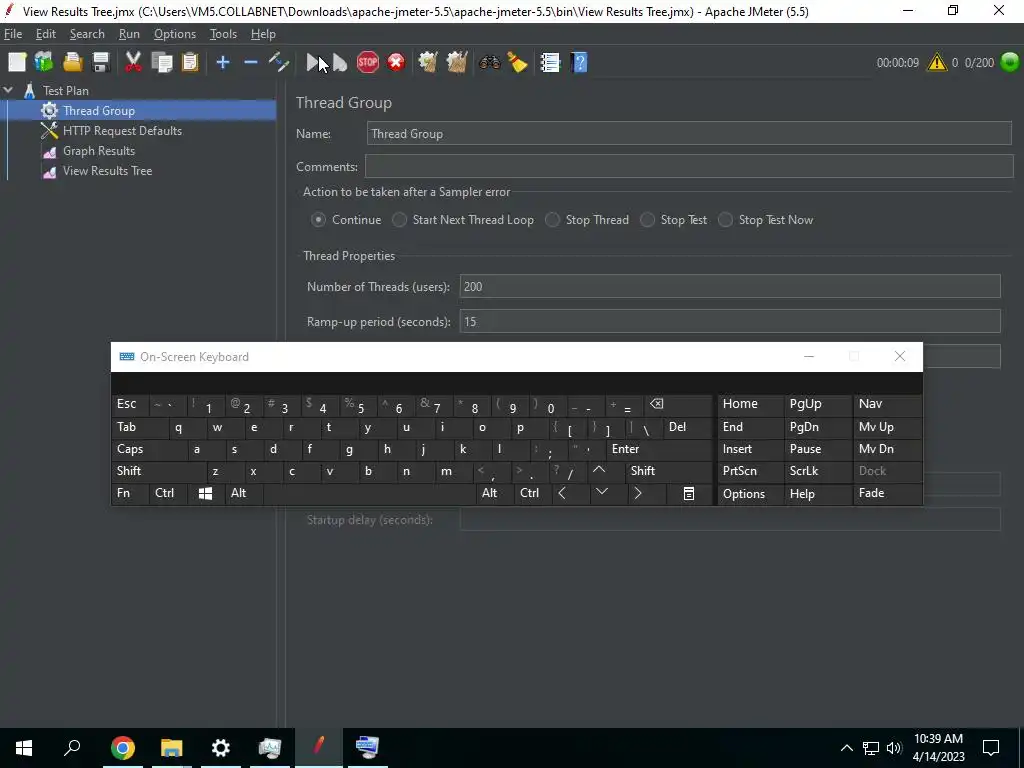Click the Shutdown red X icon
1024x768 pixels.
(396, 63)
